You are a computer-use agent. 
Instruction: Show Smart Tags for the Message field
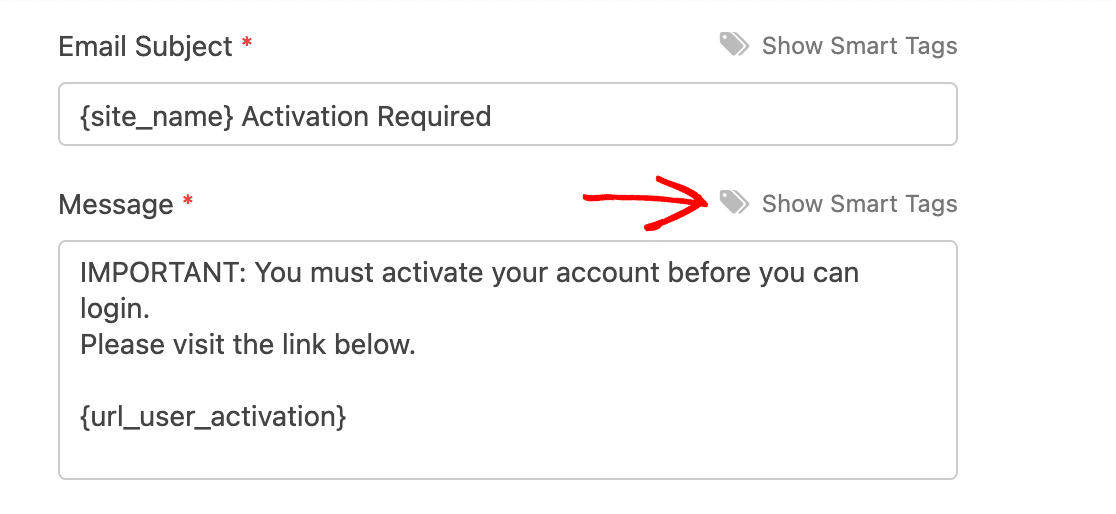coord(859,204)
